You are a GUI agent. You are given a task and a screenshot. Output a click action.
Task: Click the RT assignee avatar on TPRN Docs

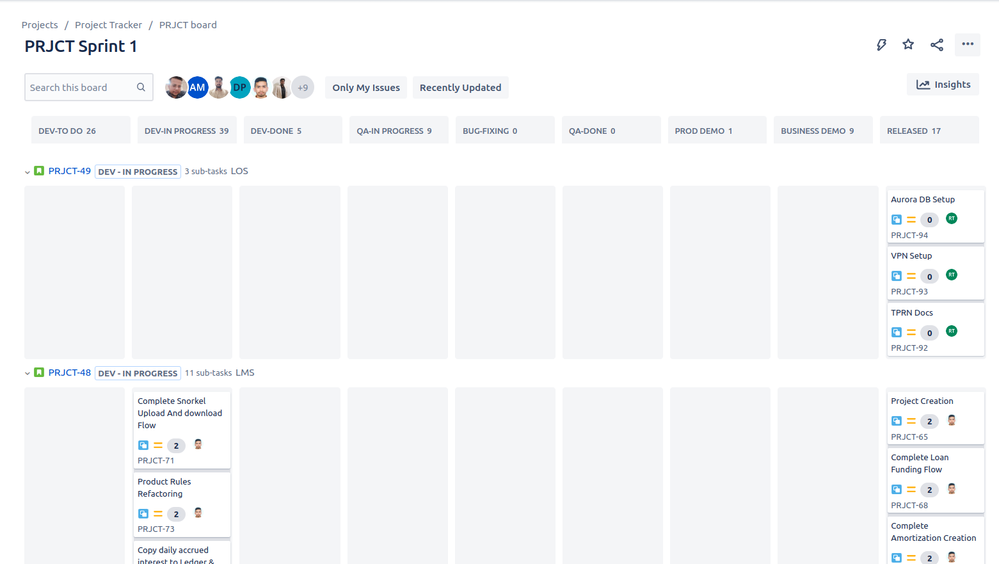pyautogui.click(x=951, y=331)
